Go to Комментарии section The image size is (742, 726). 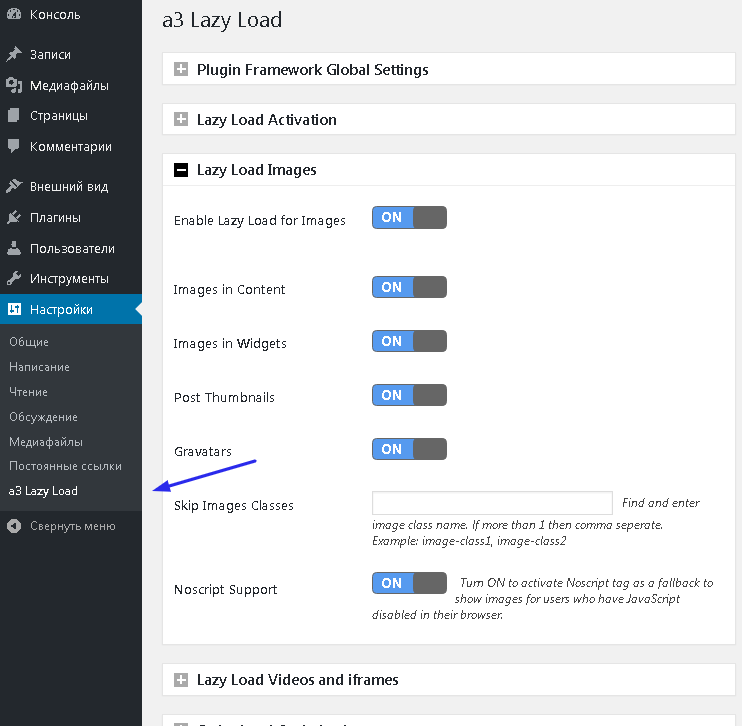click(x=71, y=147)
